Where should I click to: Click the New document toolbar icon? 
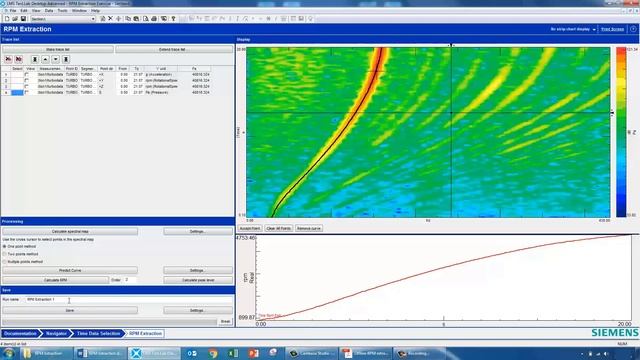(7, 19)
